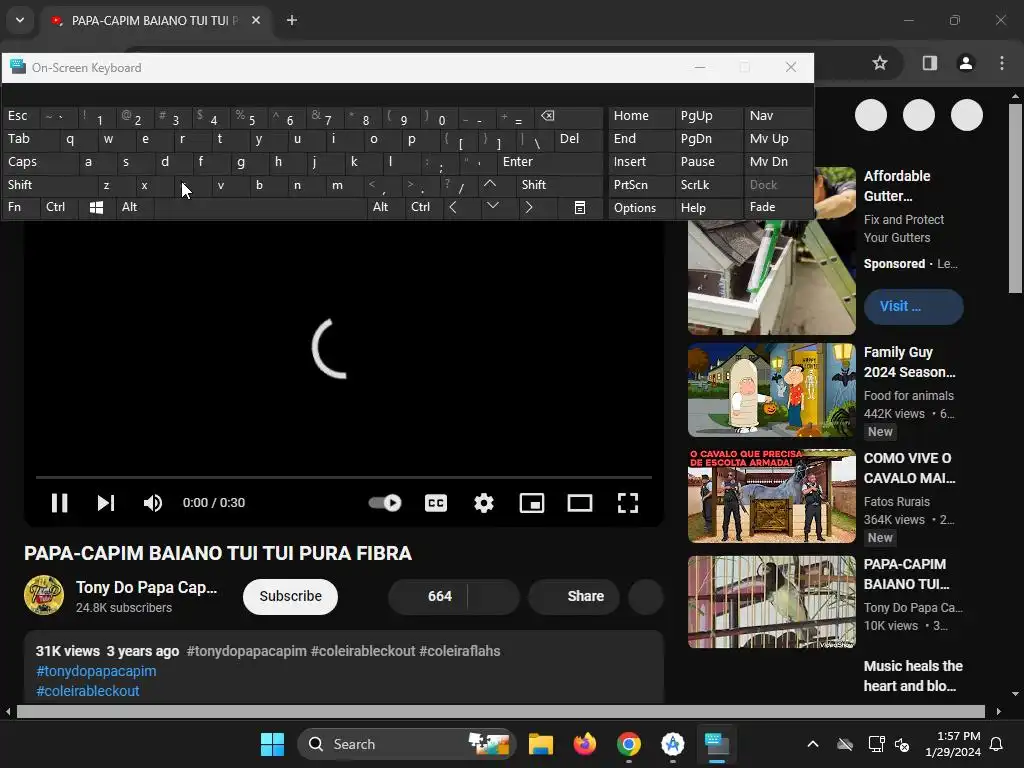Skip to the next video
Screen dimensions: 1024x768
106,503
